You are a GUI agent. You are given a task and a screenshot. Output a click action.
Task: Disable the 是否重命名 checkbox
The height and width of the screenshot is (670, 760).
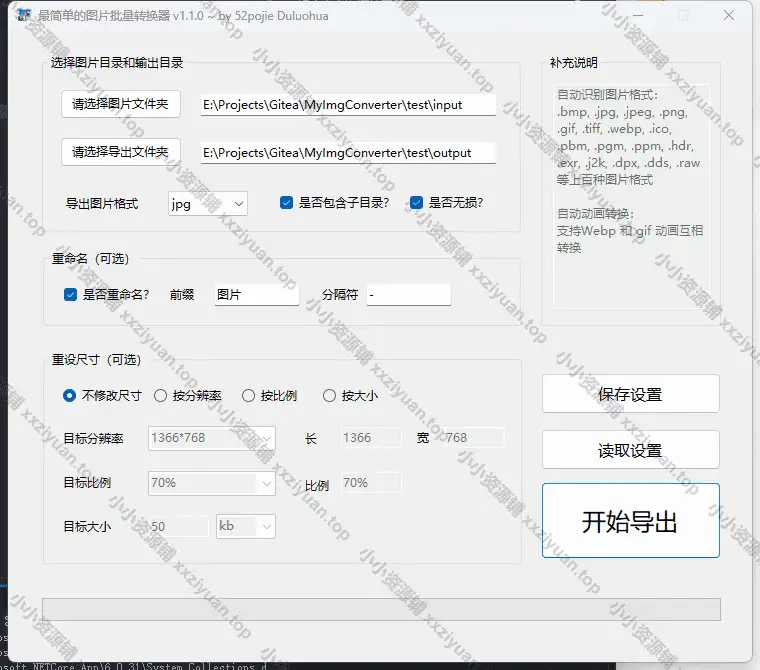pyautogui.click(x=70, y=295)
